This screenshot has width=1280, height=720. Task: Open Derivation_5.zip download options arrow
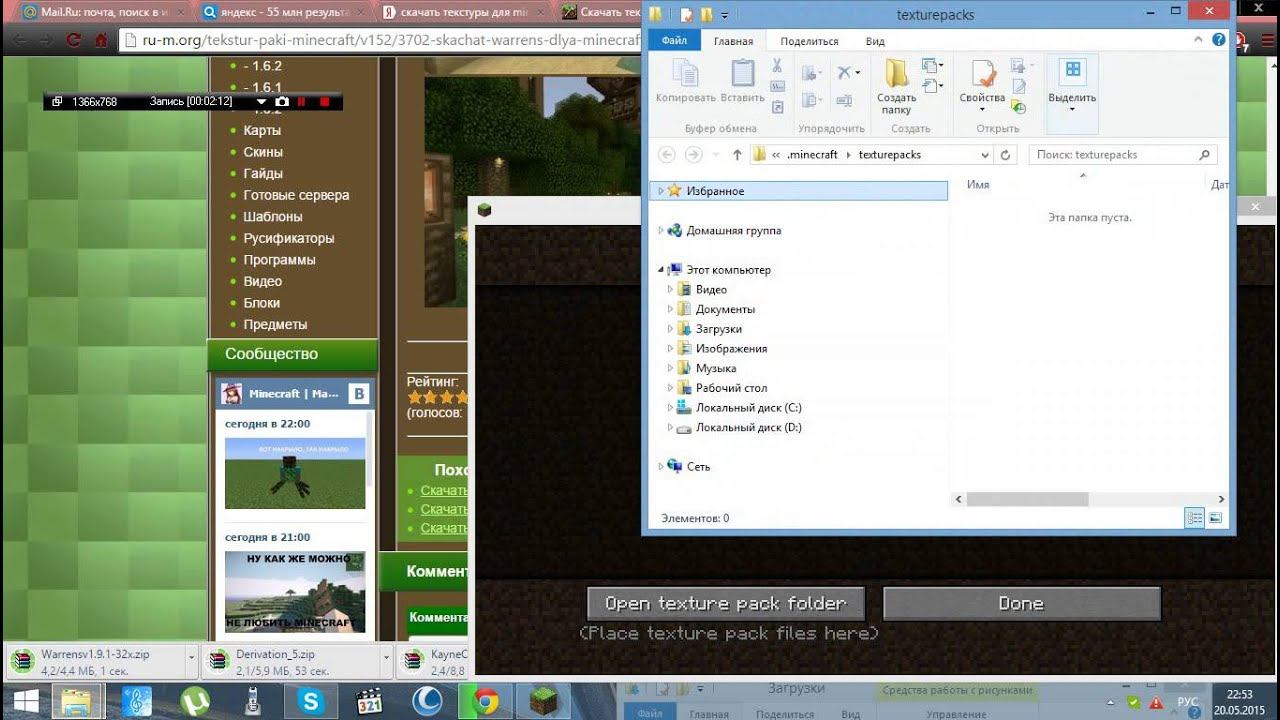tap(386, 659)
